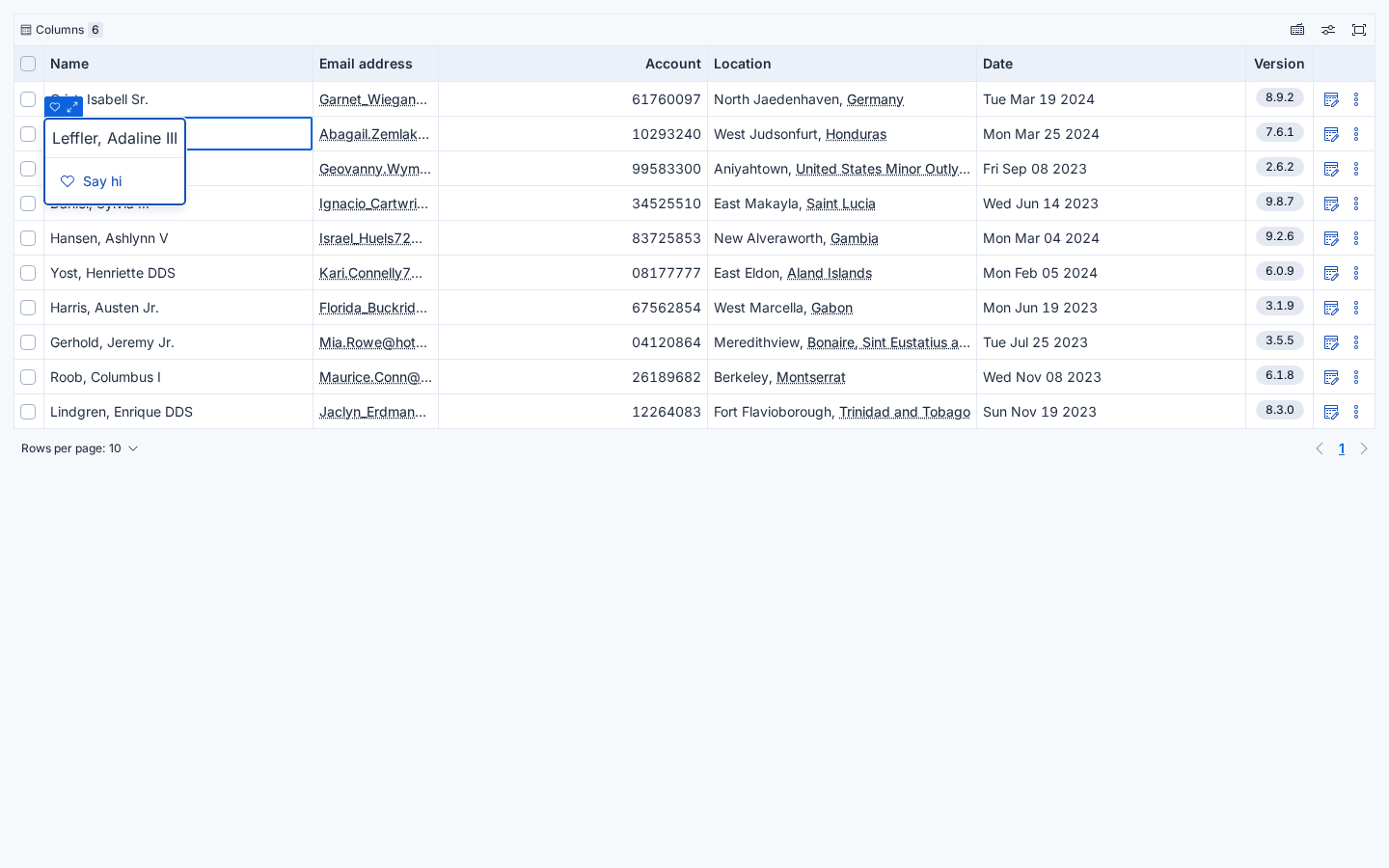The width and height of the screenshot is (1389, 868).
Task: Edit Lindgren, Enrique DDS row
Action: coord(1332,412)
